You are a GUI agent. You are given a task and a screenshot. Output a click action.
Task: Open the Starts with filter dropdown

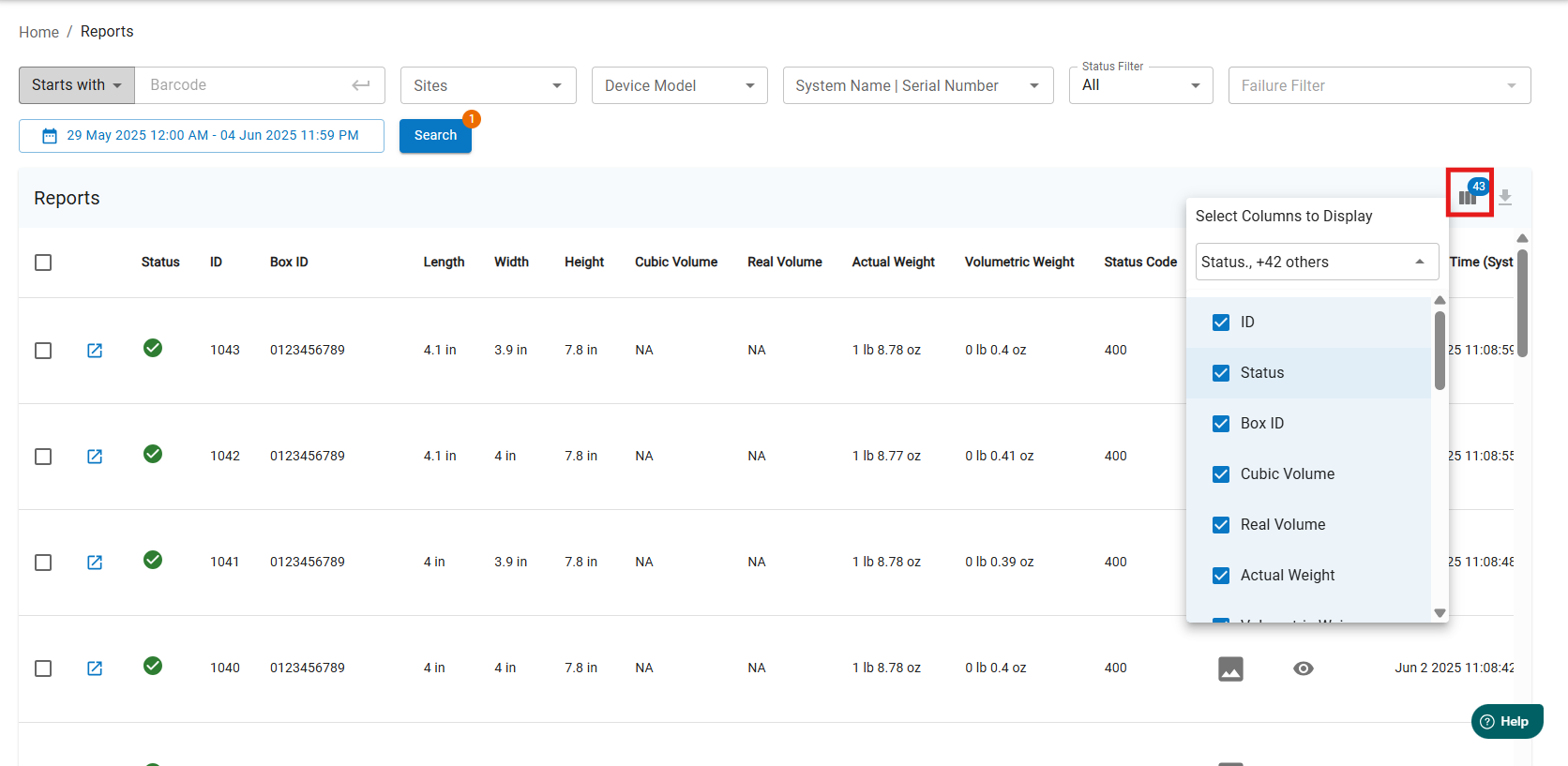pyautogui.click(x=77, y=85)
